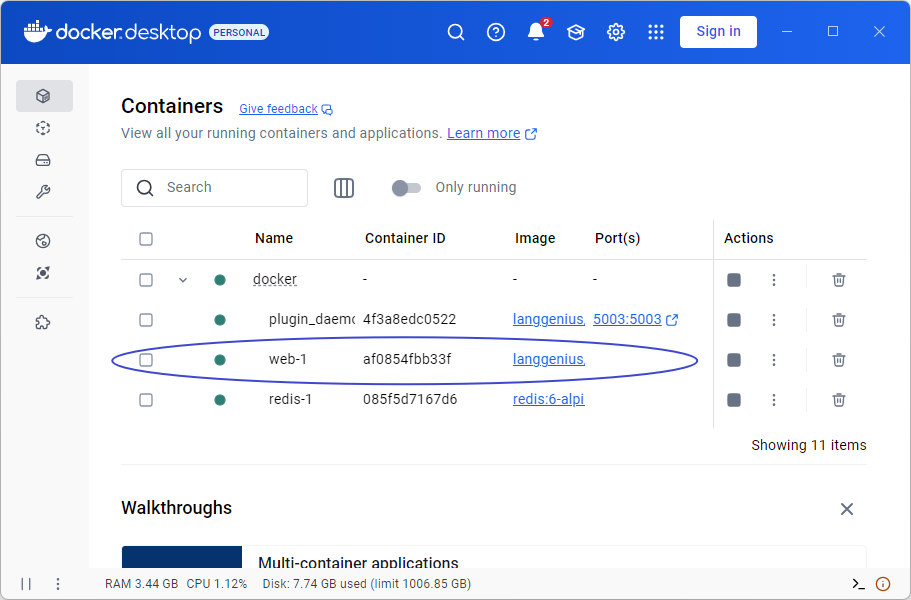Open the Builds wrench icon in sidebar
Viewport: 911px width, 600px height.
pos(43,192)
